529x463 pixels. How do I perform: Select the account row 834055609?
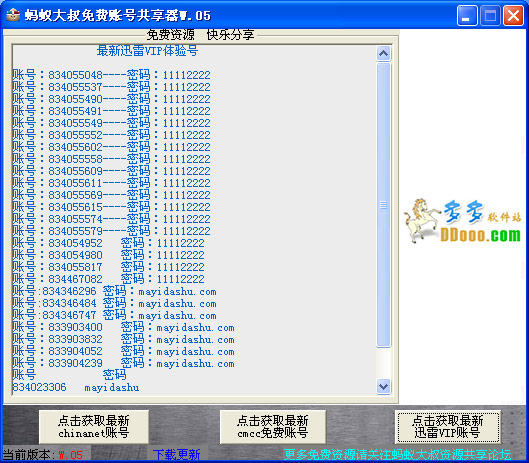tap(112, 171)
